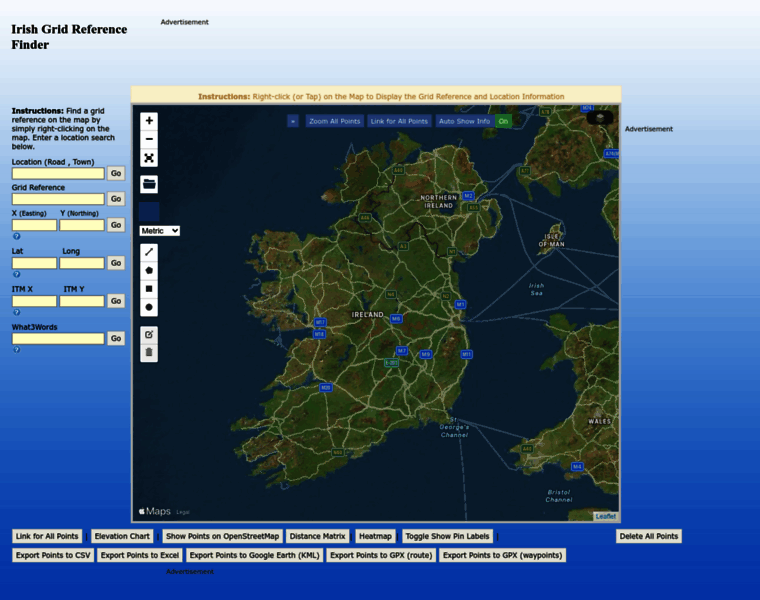Screen dimensions: 760x600
Task: Click the dark blue color swatch
Action: coord(149,212)
